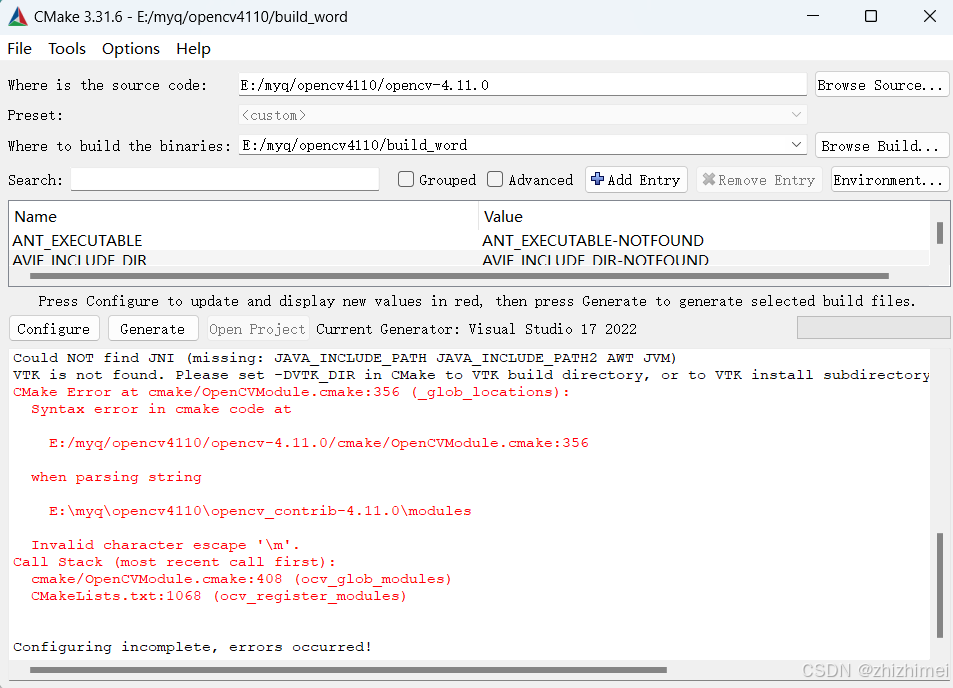Viewport: 953px width, 688px height.
Task: Select the ANT_EXECUTABLE name cell
Action: 77,241
